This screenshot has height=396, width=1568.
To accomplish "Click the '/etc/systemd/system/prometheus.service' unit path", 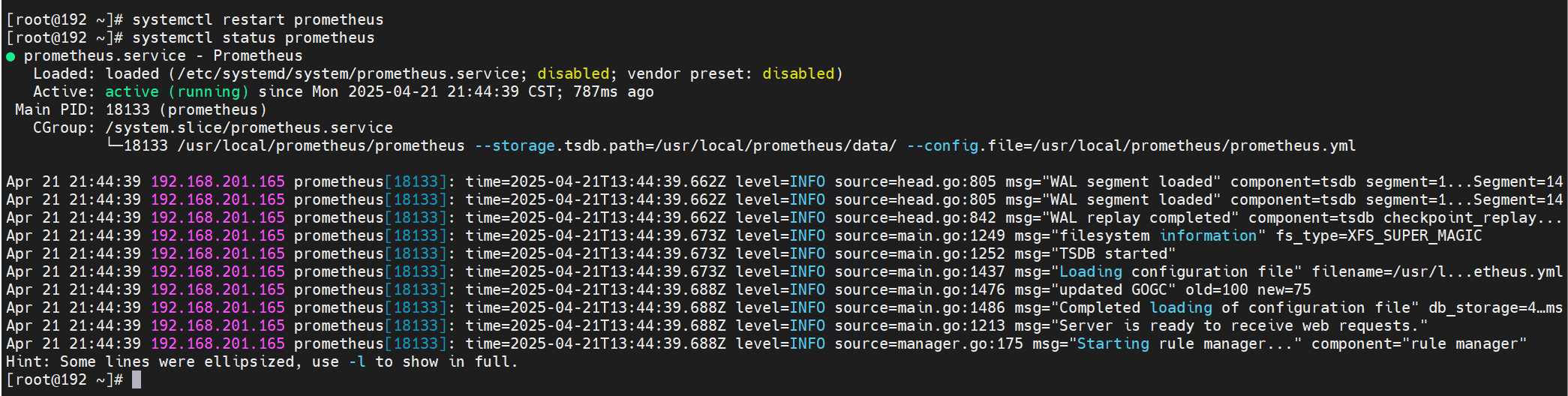I will pos(349,73).
